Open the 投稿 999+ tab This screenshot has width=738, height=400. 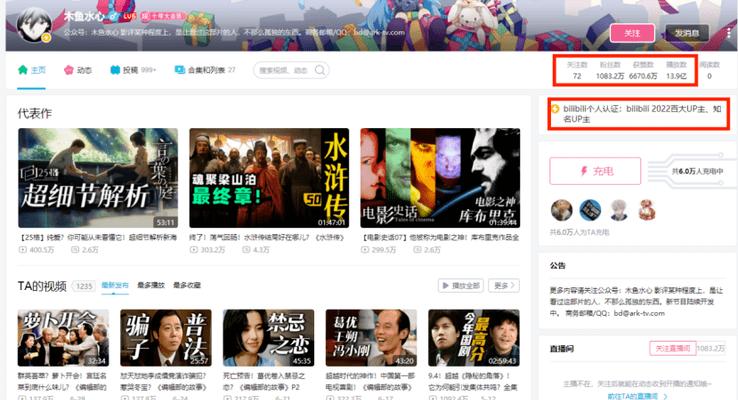(x=133, y=70)
